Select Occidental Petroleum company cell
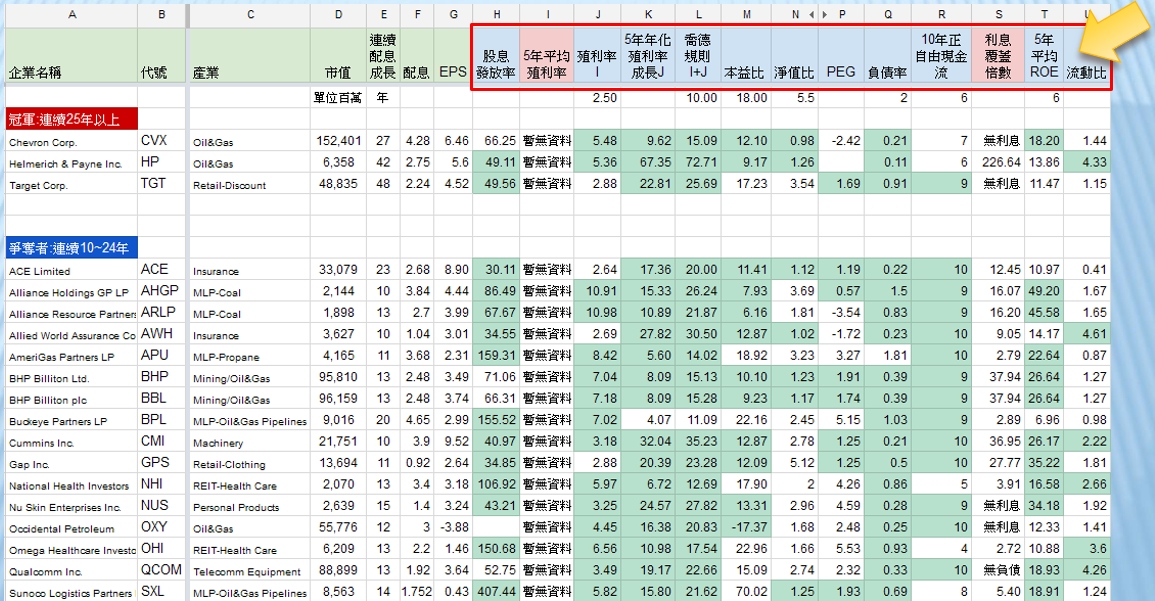This screenshot has height=601, width=1155. pyautogui.click(x=71, y=527)
